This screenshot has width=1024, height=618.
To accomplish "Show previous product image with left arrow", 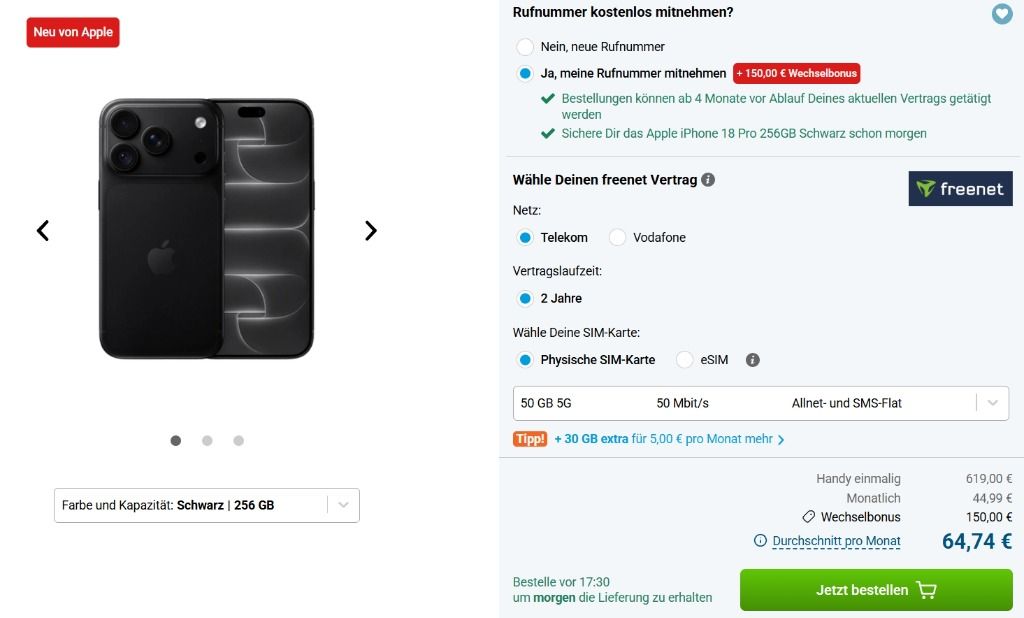I will click(x=43, y=230).
